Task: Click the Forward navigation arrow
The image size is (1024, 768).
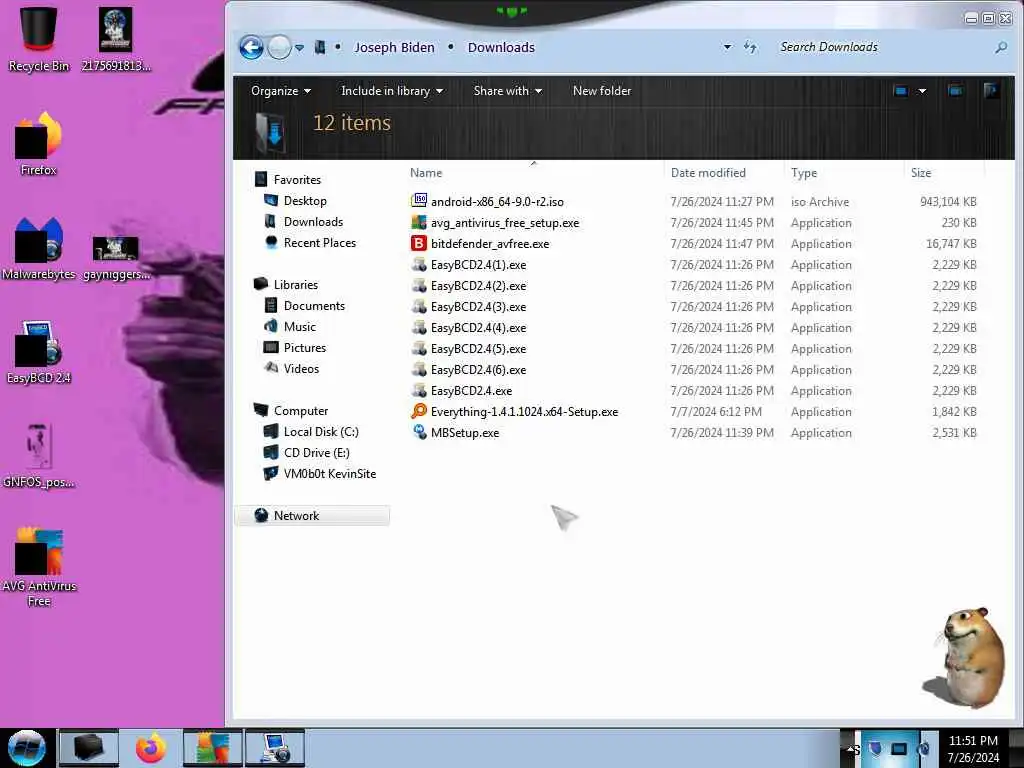Action: coord(280,47)
